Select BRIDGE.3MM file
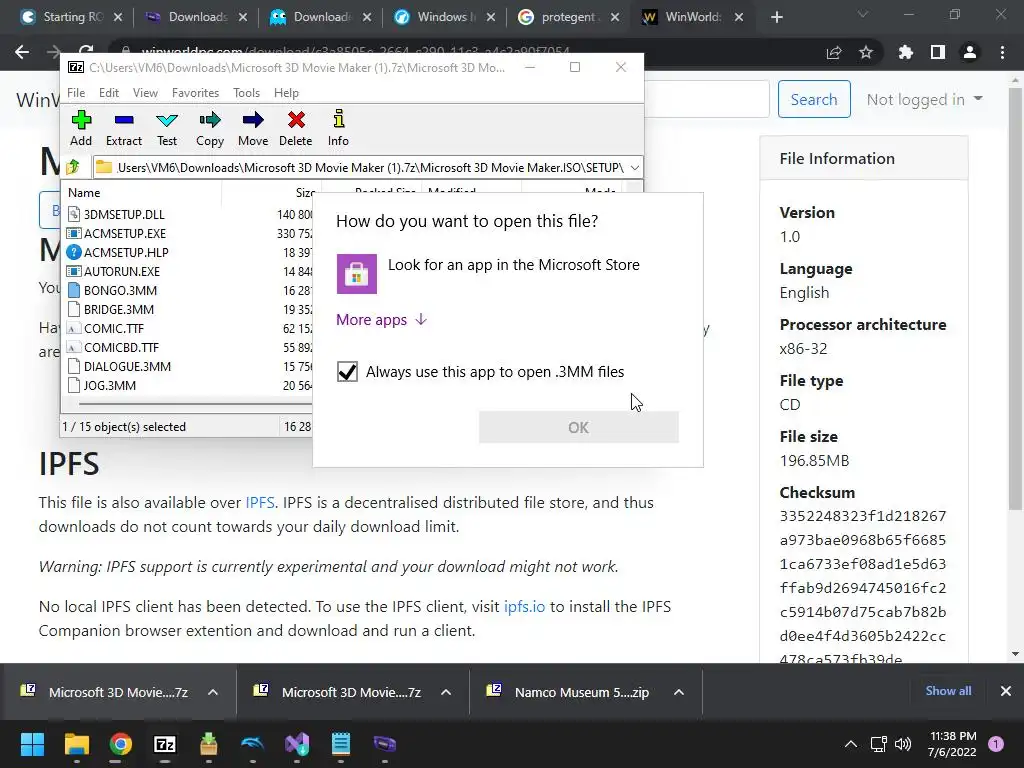The image size is (1024, 768). 119,309
